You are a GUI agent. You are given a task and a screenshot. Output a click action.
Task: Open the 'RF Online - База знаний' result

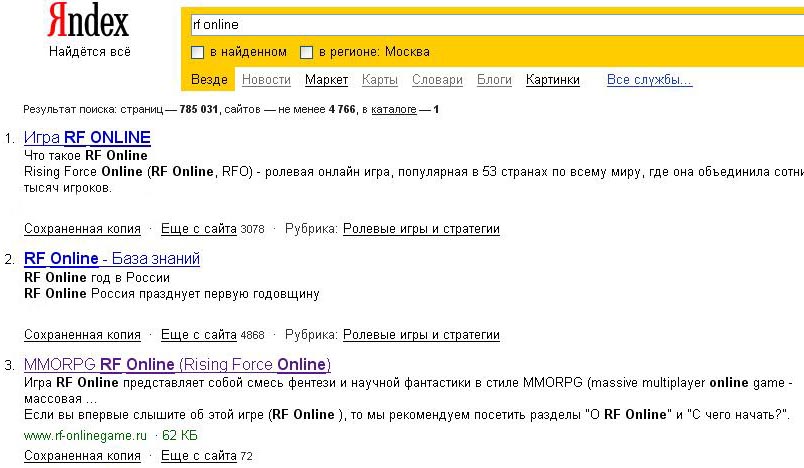coord(112,258)
